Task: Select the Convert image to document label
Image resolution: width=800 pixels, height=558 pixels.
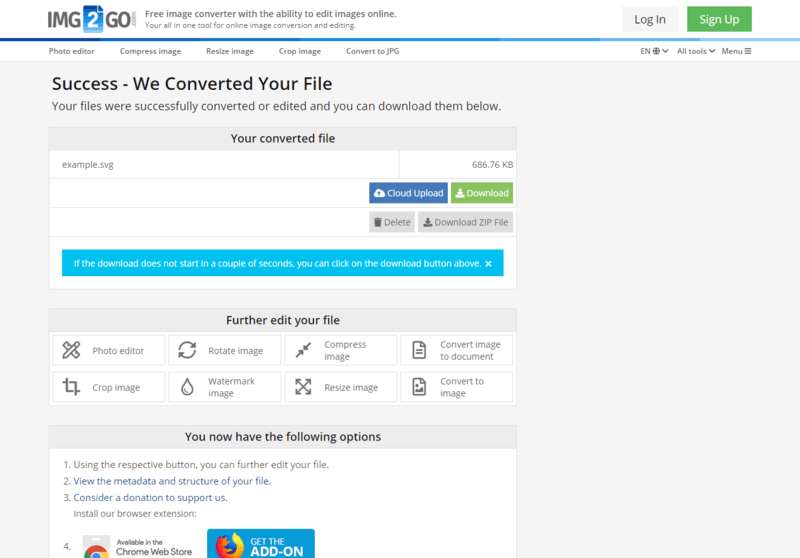Action: tap(470, 350)
